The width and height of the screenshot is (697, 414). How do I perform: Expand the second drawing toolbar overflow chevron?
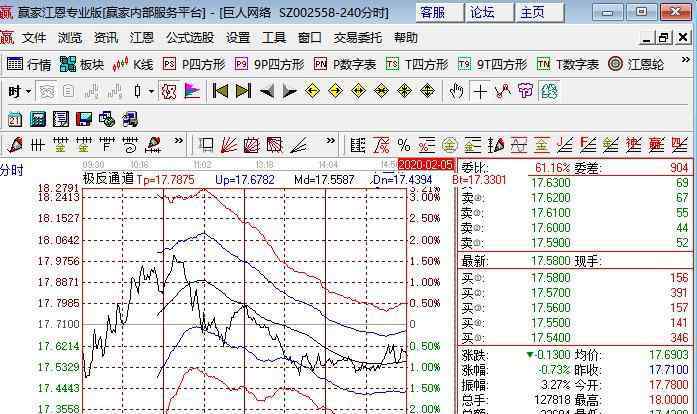click(330, 141)
